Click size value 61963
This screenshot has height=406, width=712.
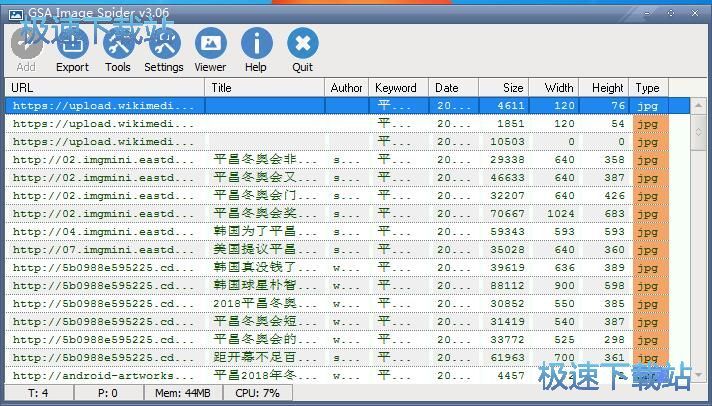pos(507,358)
